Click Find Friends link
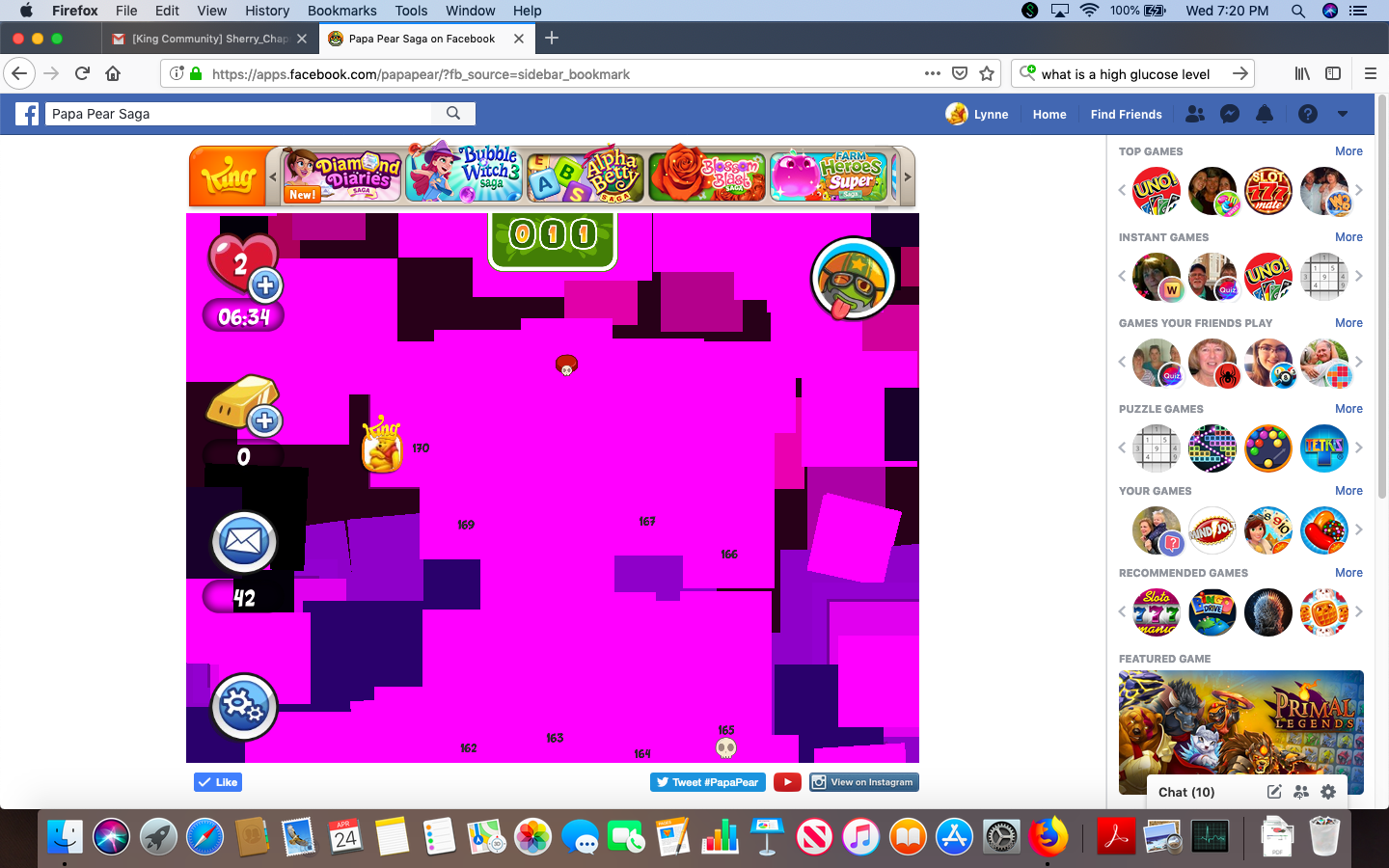Image resolution: width=1389 pixels, height=868 pixels. (1126, 114)
